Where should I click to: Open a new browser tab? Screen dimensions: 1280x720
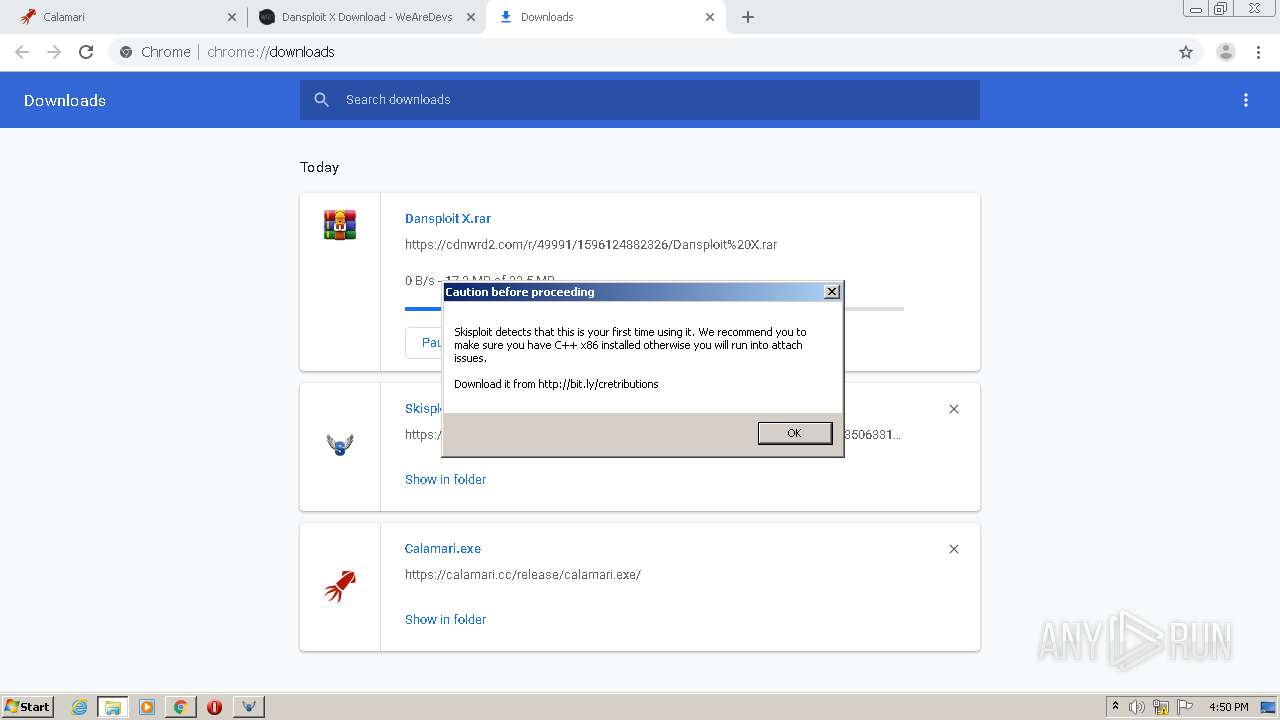click(x=748, y=17)
